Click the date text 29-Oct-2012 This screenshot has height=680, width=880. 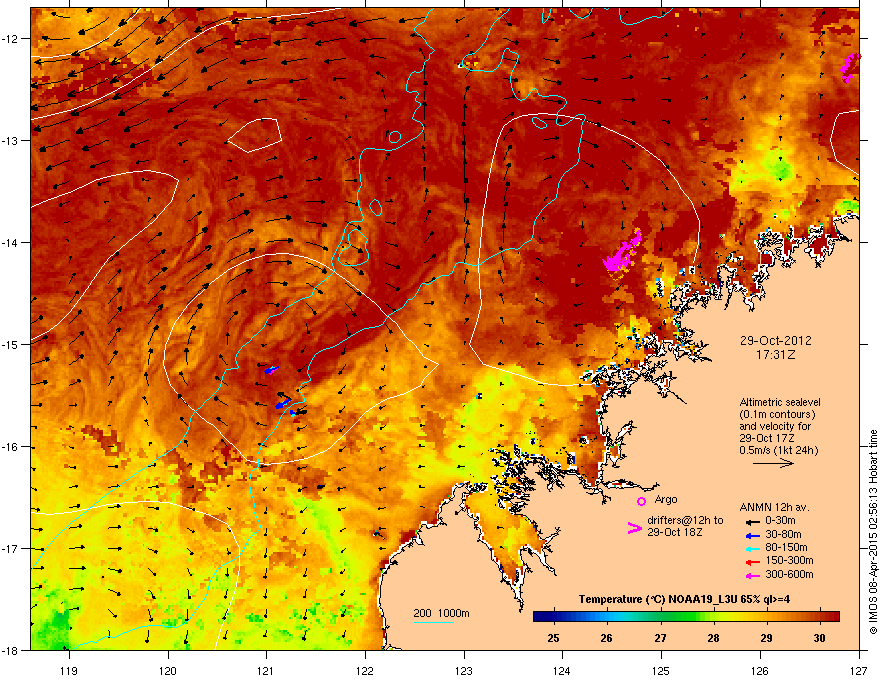click(x=776, y=341)
